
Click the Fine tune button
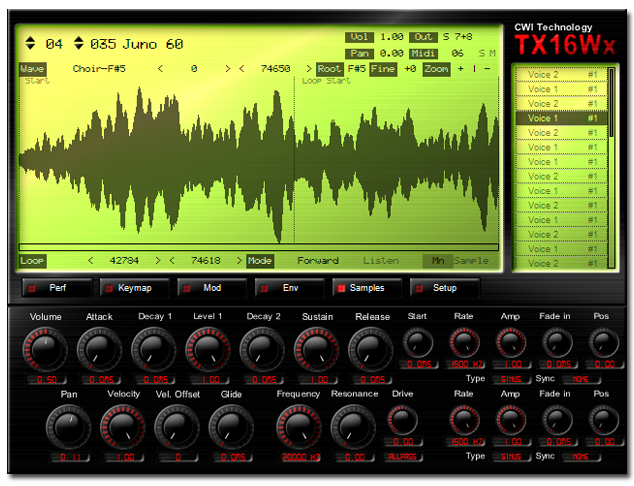(x=383, y=69)
